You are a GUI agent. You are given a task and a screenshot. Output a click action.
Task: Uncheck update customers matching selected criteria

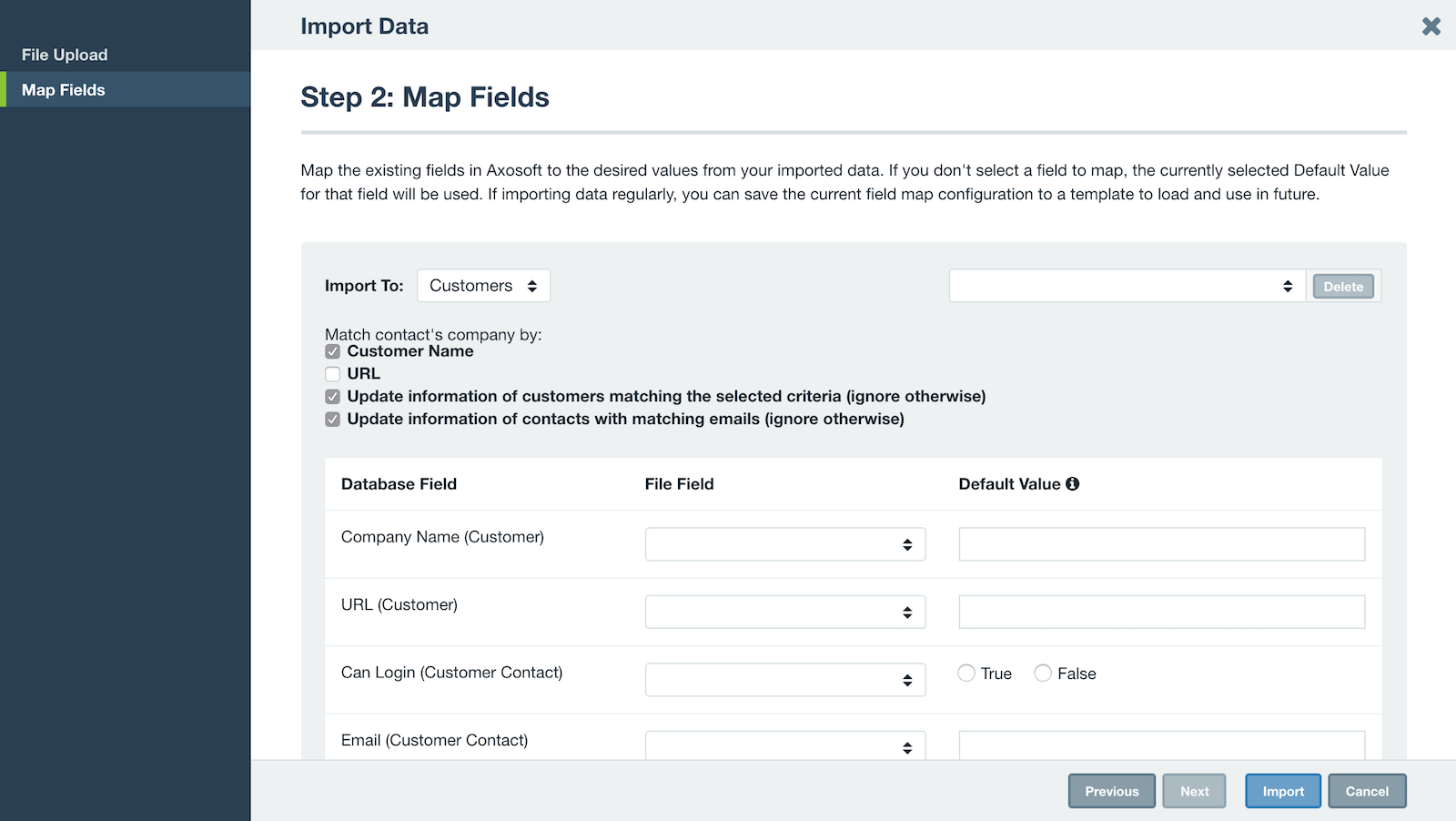(x=333, y=397)
